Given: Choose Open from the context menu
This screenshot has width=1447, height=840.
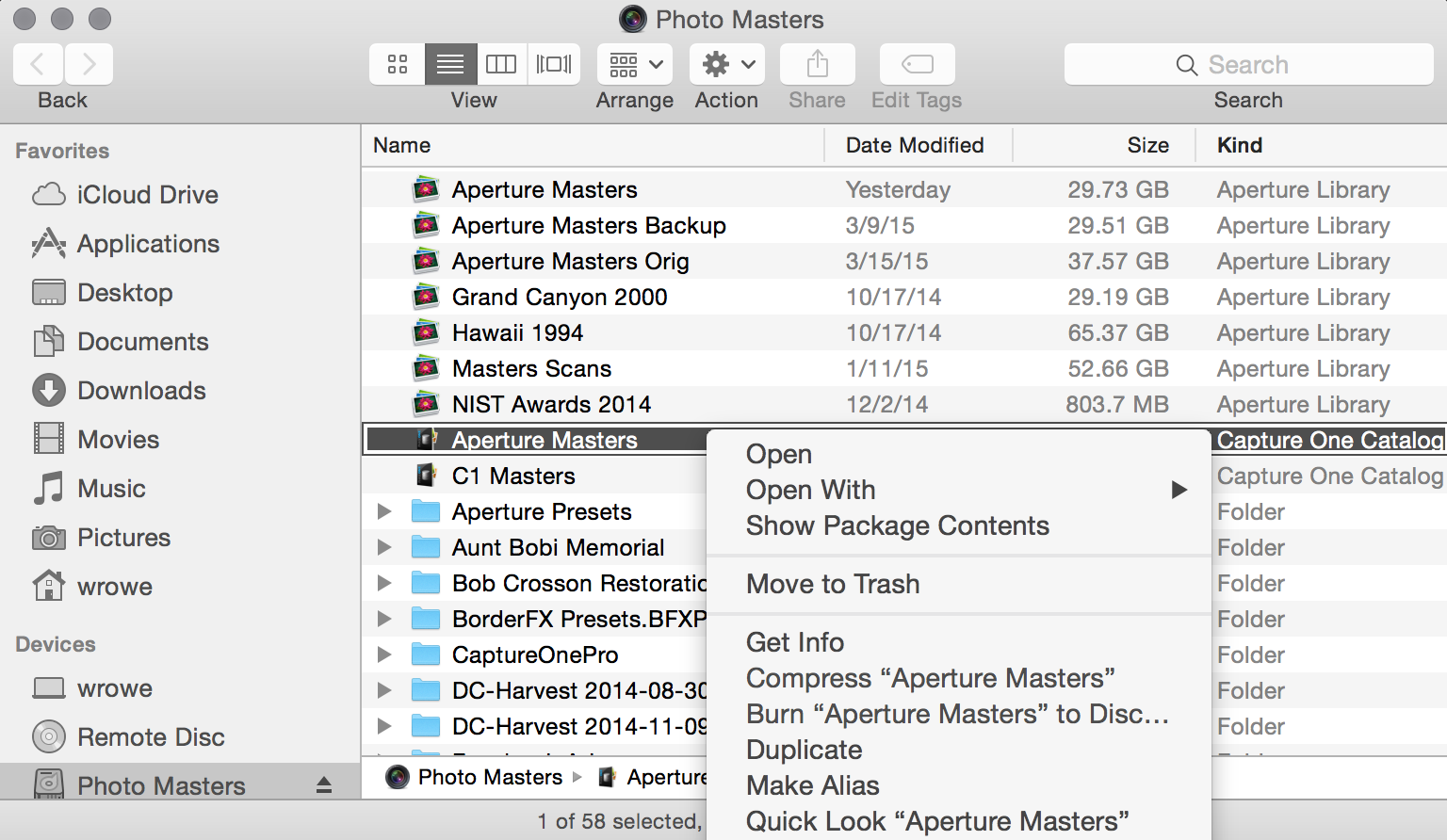Looking at the screenshot, I should (x=959, y=454).
